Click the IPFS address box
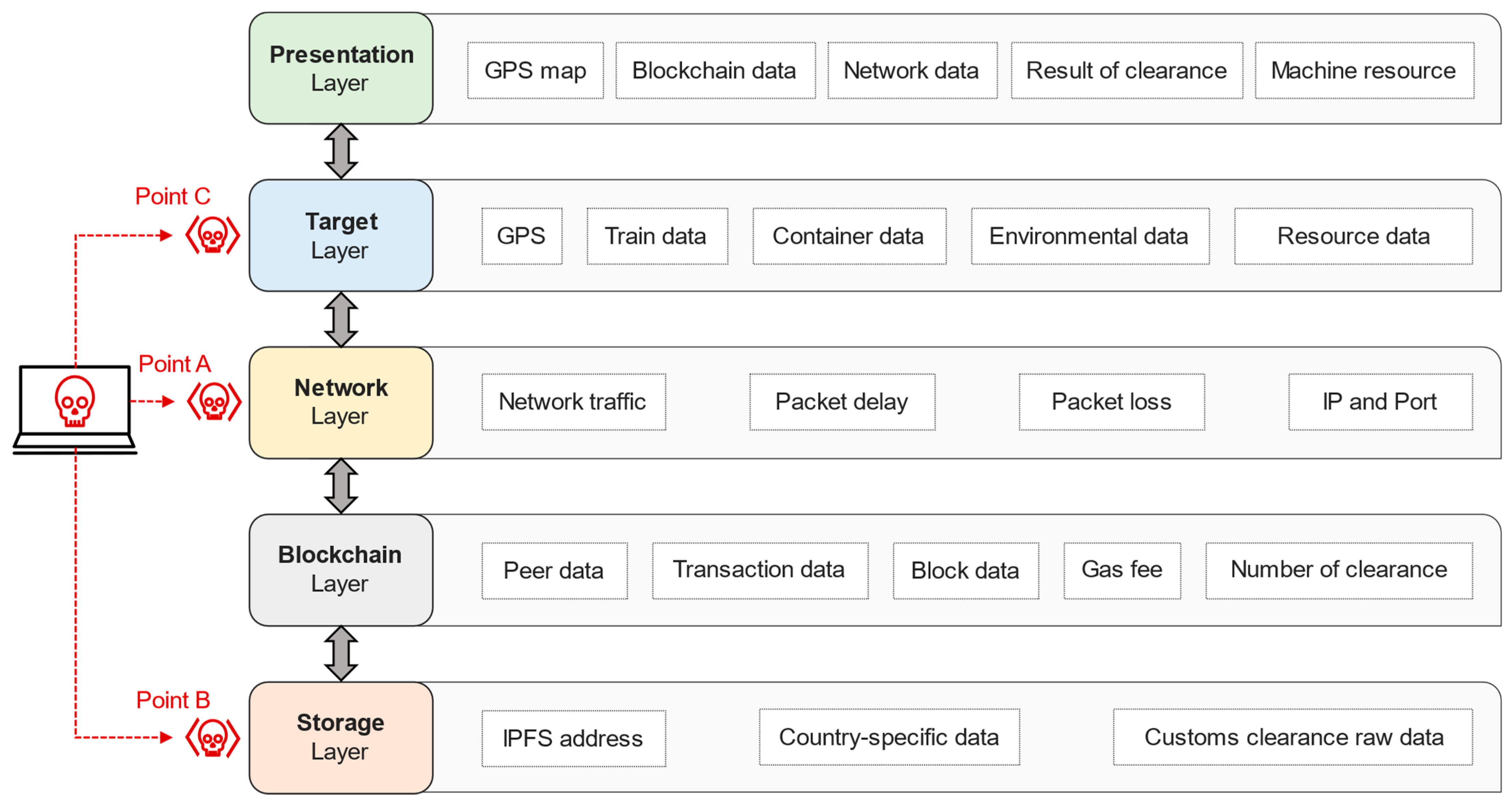Image resolution: width=1512 pixels, height=806 pixels. point(573,739)
